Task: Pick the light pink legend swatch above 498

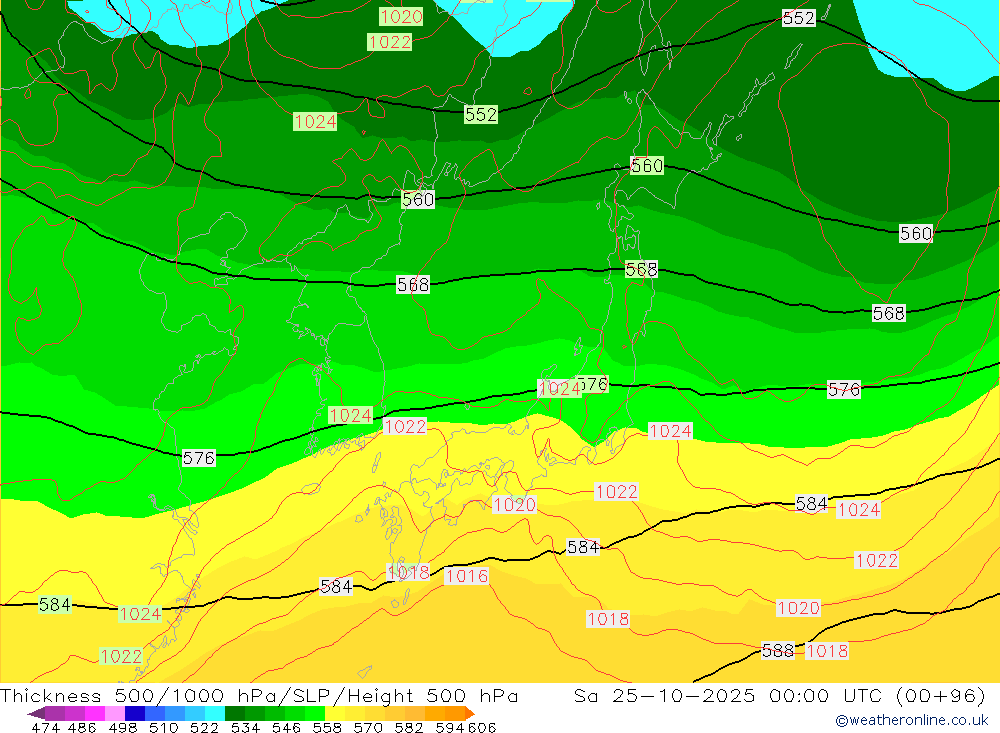Action: coord(115,713)
